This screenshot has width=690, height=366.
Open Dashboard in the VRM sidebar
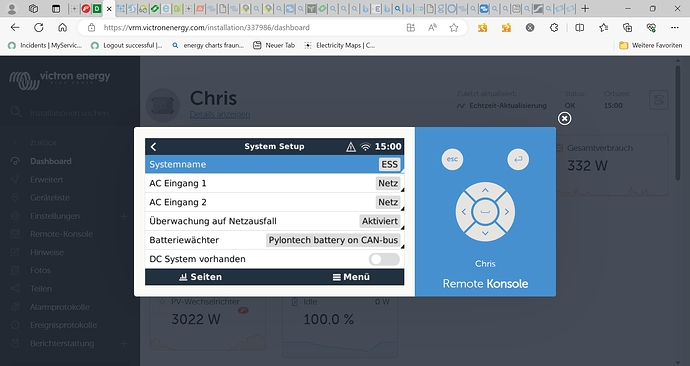tap(51, 161)
